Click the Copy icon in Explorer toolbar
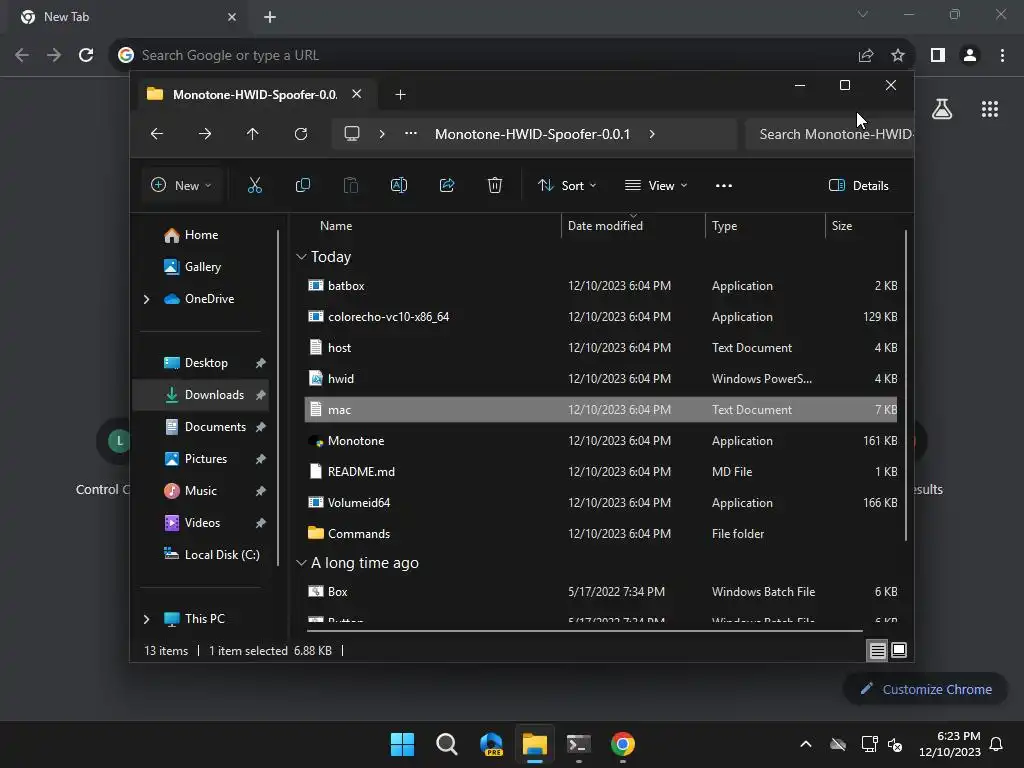The width and height of the screenshot is (1024, 768). click(x=302, y=185)
